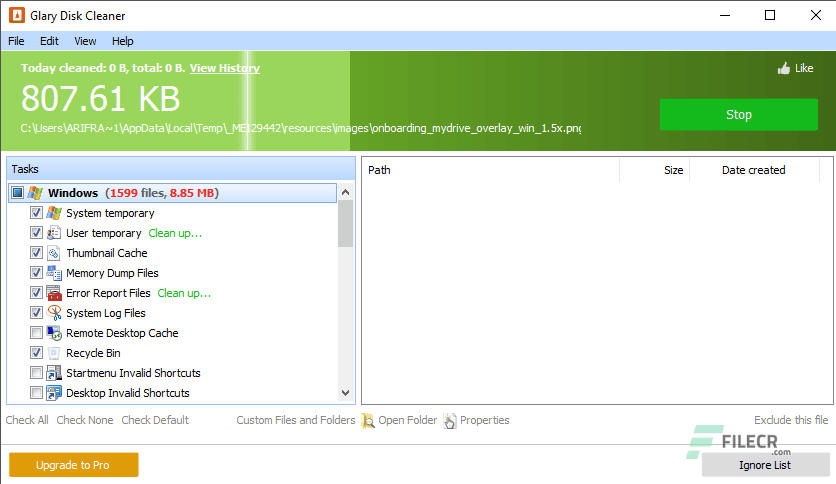Click the Error Report Files toolbox icon
This screenshot has height=484, width=836.
[54, 293]
